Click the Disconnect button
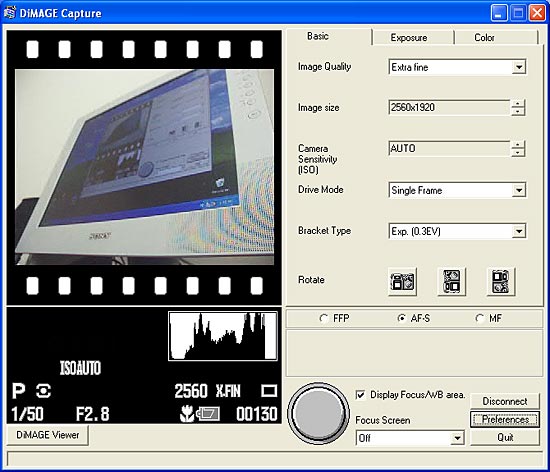 (x=505, y=401)
